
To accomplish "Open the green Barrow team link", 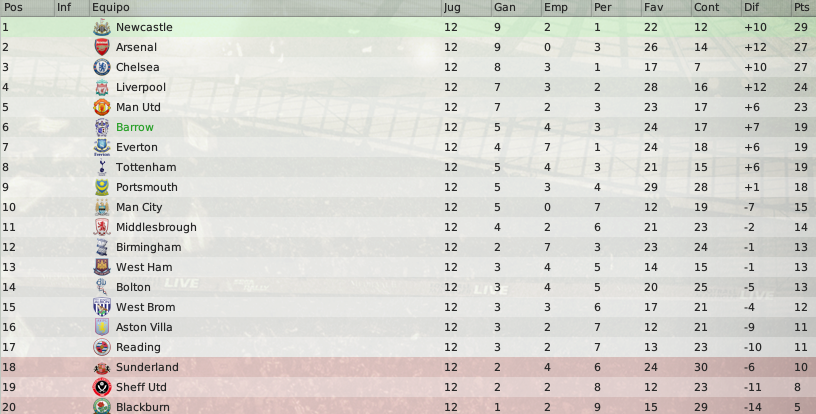I will [135, 127].
